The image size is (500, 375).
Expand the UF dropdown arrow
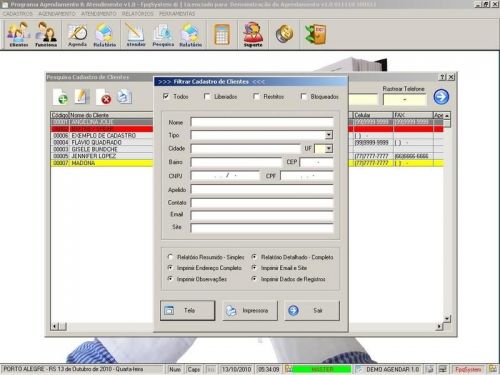(329, 148)
